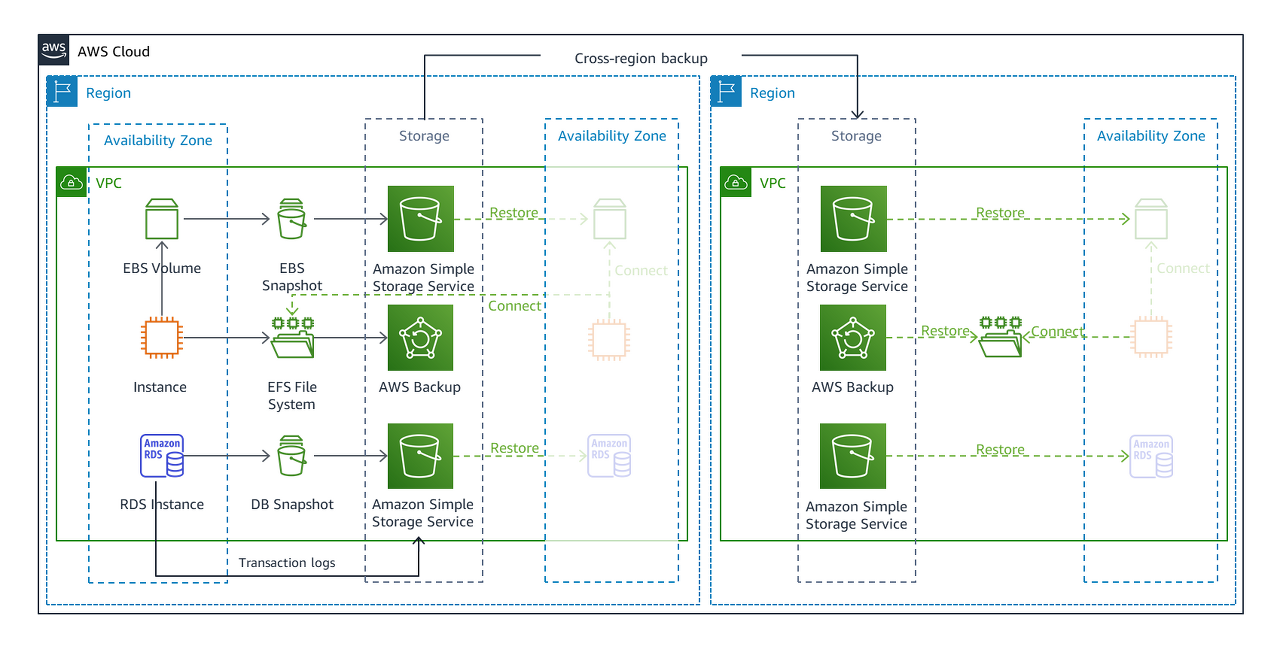
Task: Click the left "VPC" label
Action: tap(108, 183)
